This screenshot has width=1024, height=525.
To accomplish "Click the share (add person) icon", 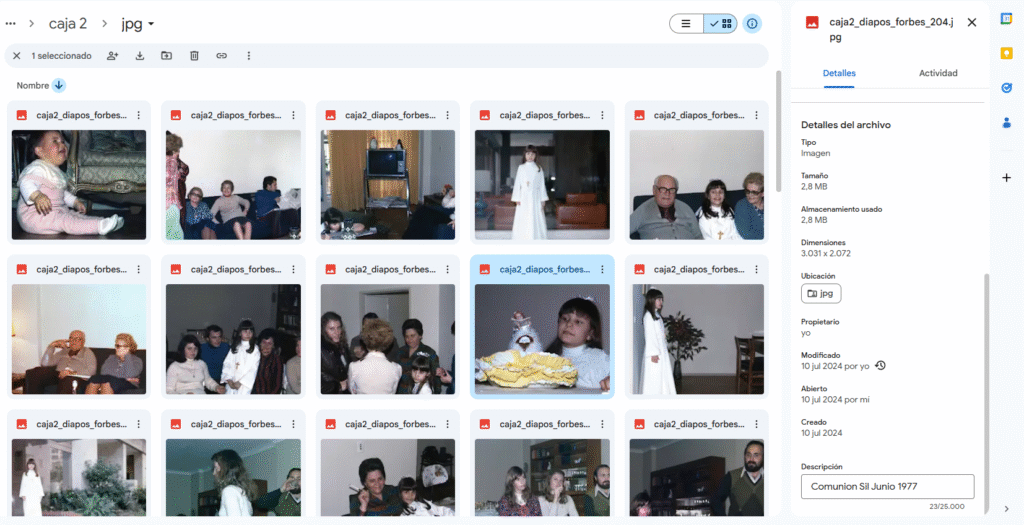I will pos(112,56).
